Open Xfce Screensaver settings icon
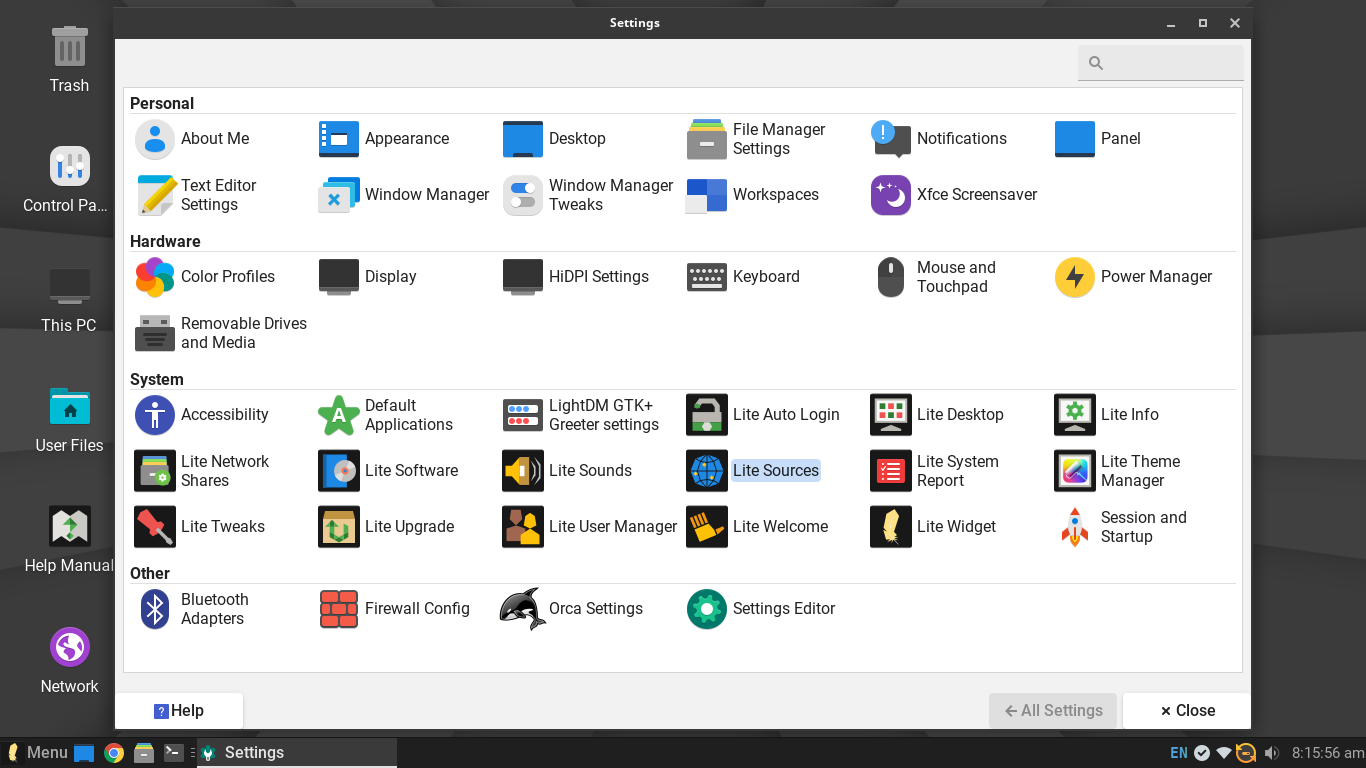The image size is (1366, 768). click(891, 195)
